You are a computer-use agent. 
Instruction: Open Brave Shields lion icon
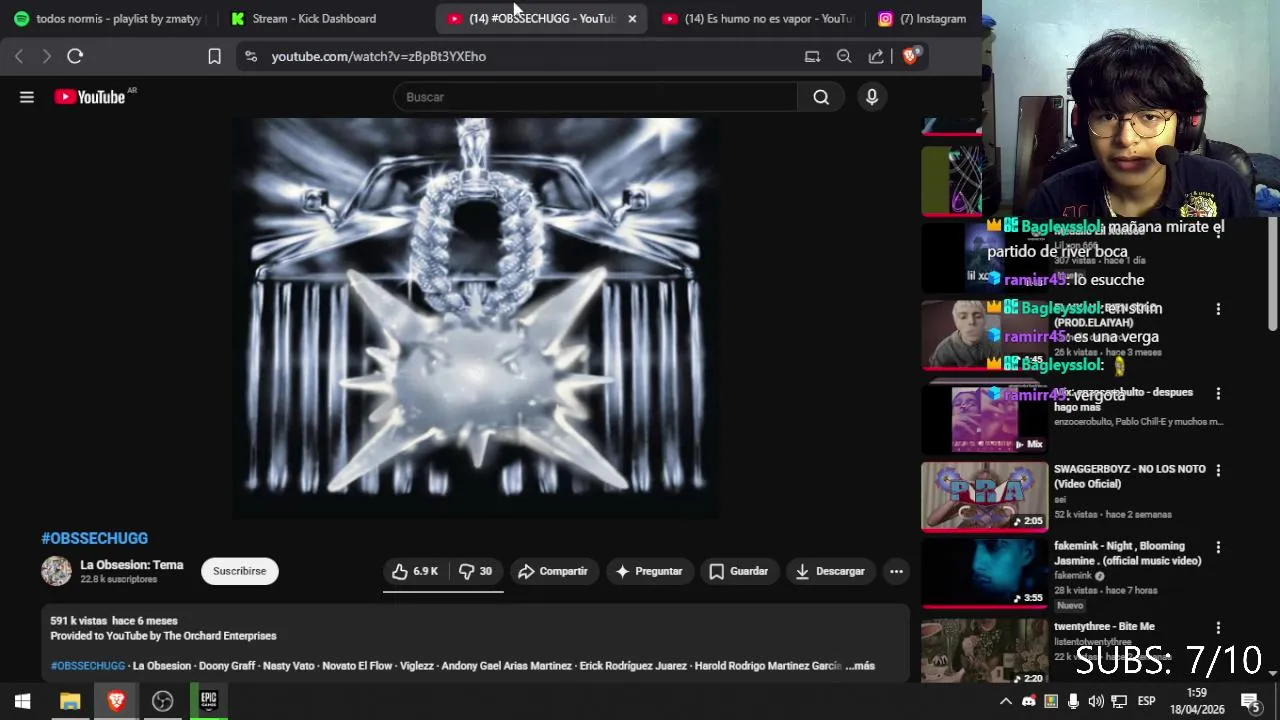pos(910,56)
